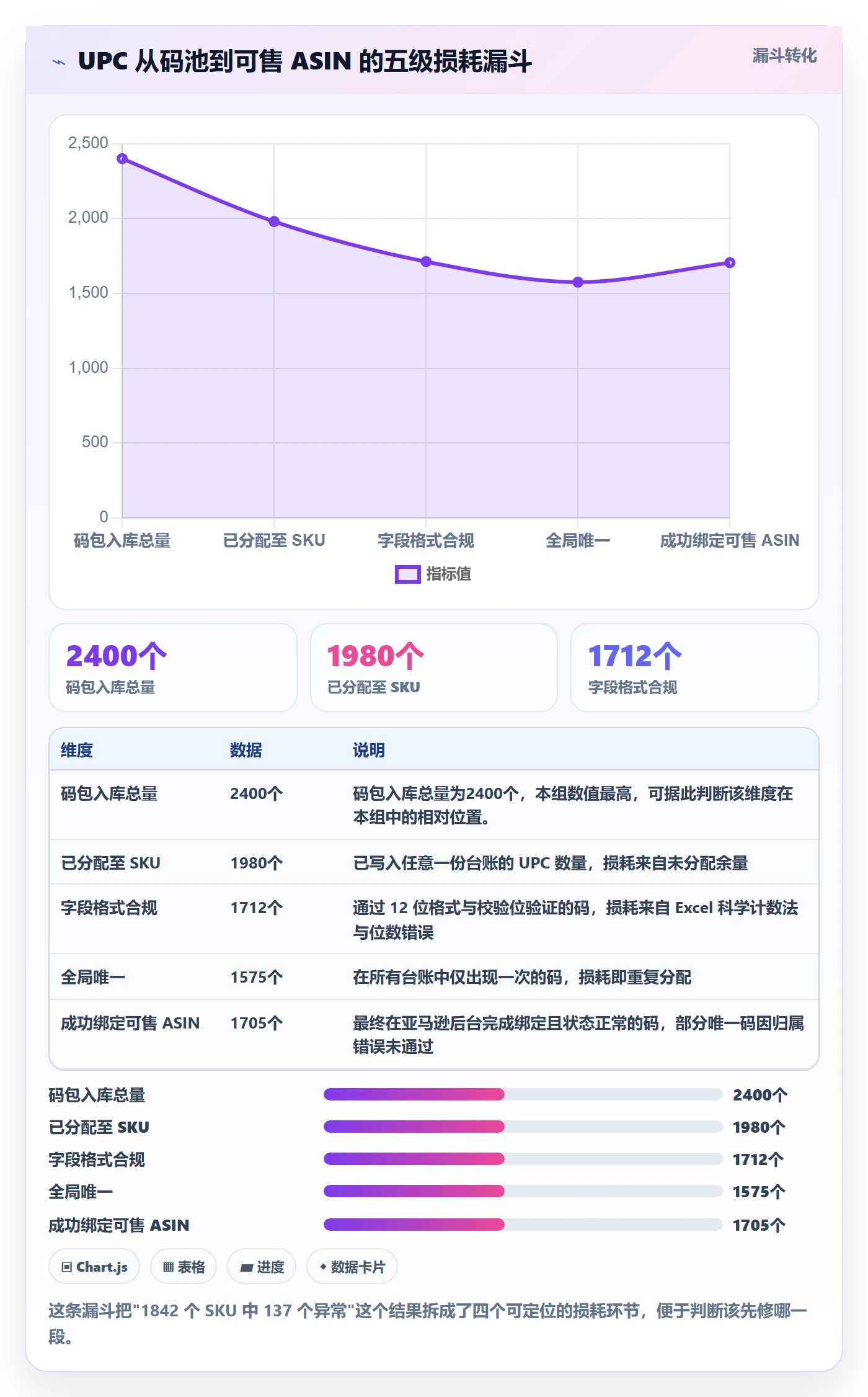Click the 数据卡片 chip diamond icon
This screenshot has width=868, height=1397.
(323, 1267)
